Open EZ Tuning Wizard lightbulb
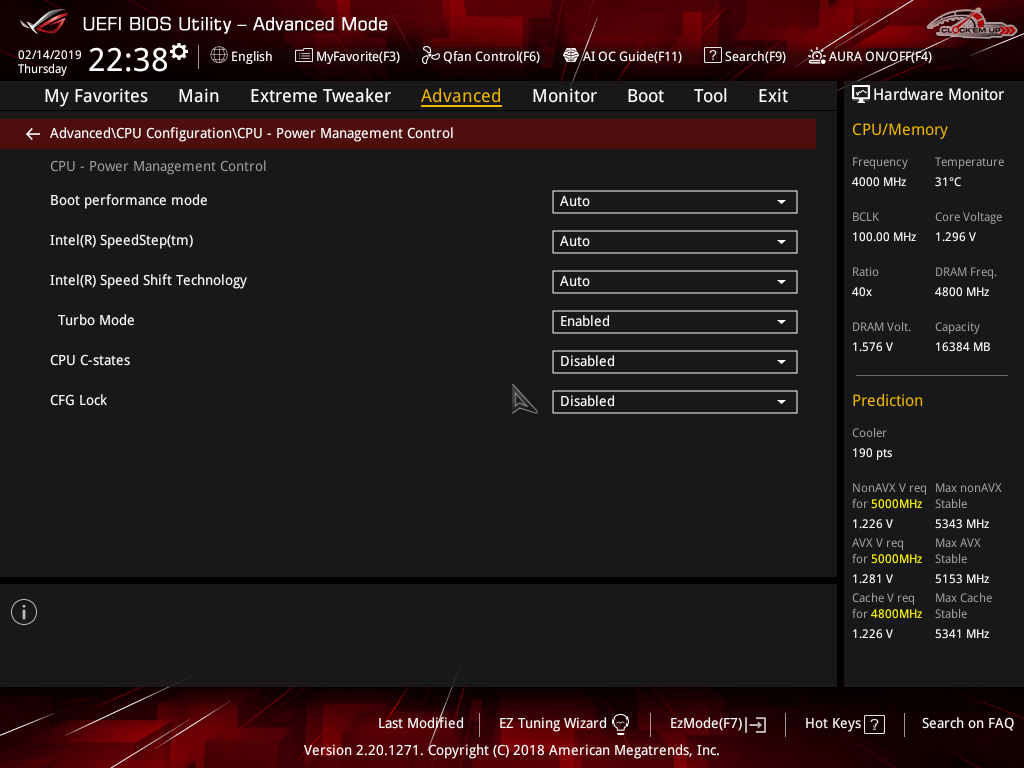Viewport: 1024px width, 768px height. click(620, 723)
